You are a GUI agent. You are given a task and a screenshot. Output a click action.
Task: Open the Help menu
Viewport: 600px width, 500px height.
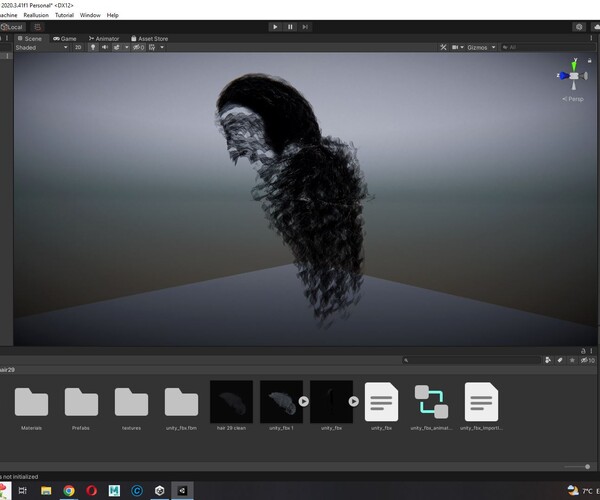tap(112, 15)
